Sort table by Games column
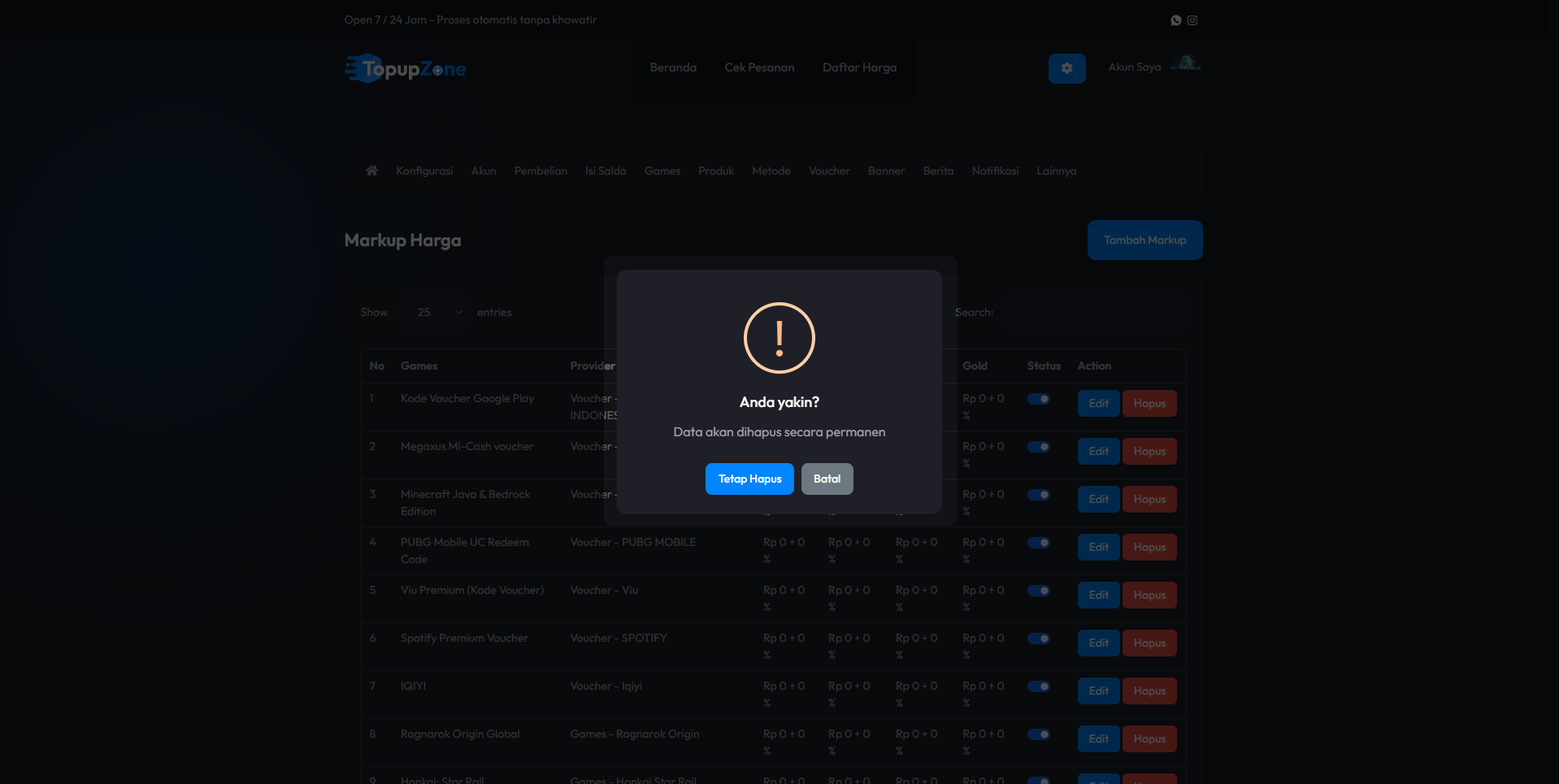This screenshot has width=1559, height=784. [x=419, y=366]
